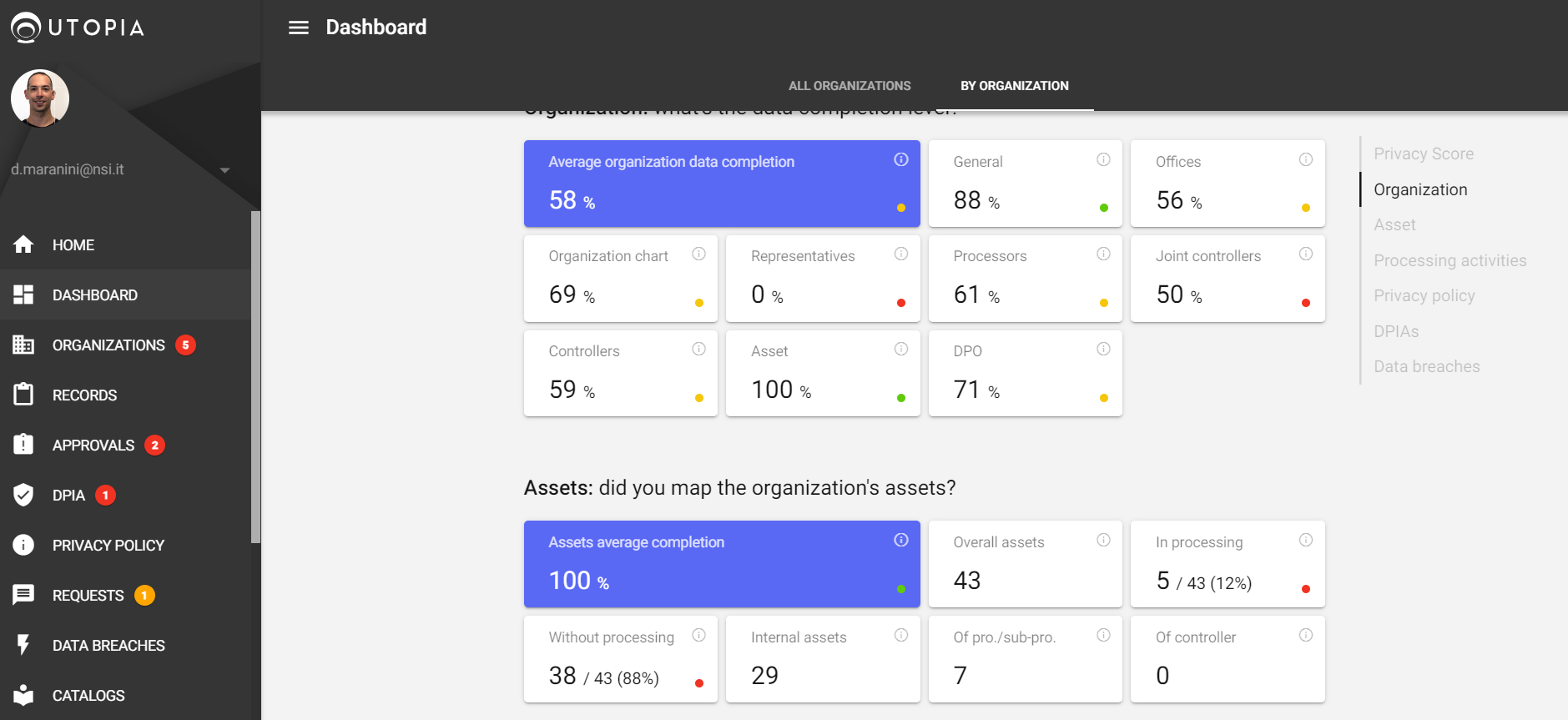
Task: Click the Home house icon
Action: (x=23, y=244)
